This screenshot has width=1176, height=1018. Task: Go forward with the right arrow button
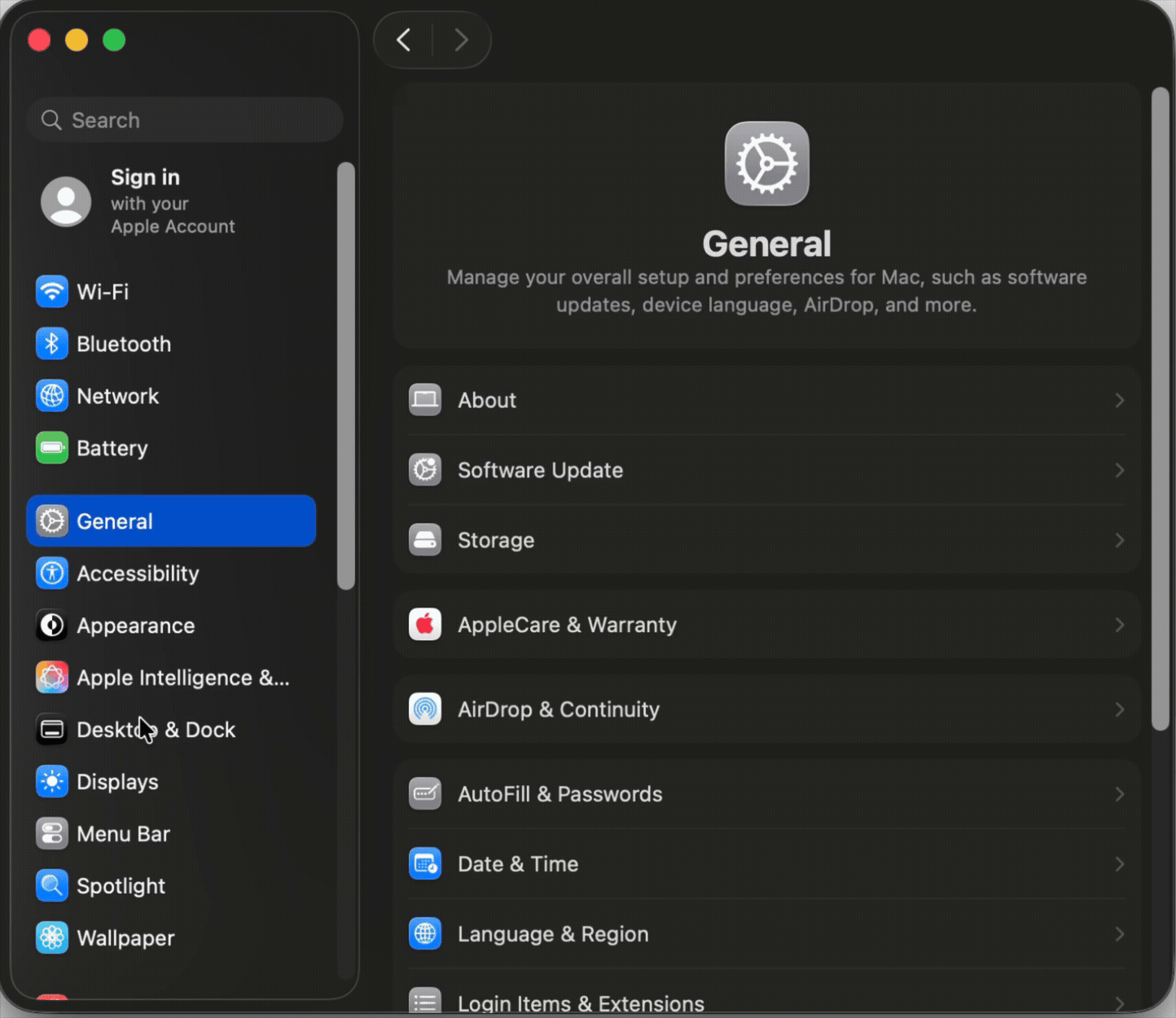[x=462, y=40]
